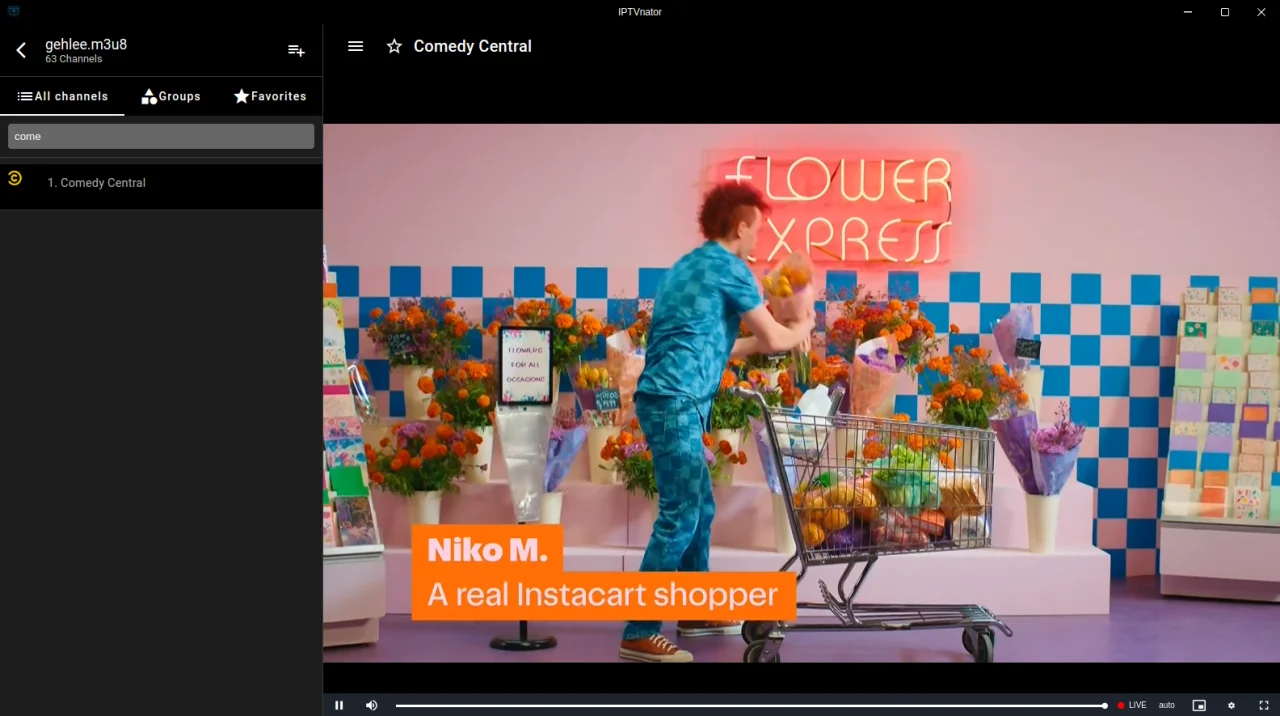Image resolution: width=1280 pixels, height=716 pixels.
Task: Star Comedy Central as a favorite
Action: pyautogui.click(x=394, y=46)
